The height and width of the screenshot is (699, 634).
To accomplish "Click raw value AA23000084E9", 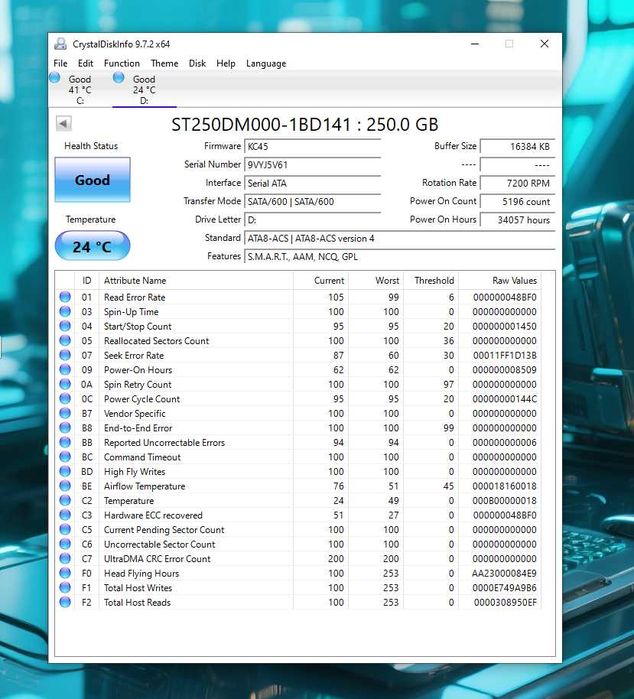I will [x=504, y=574].
